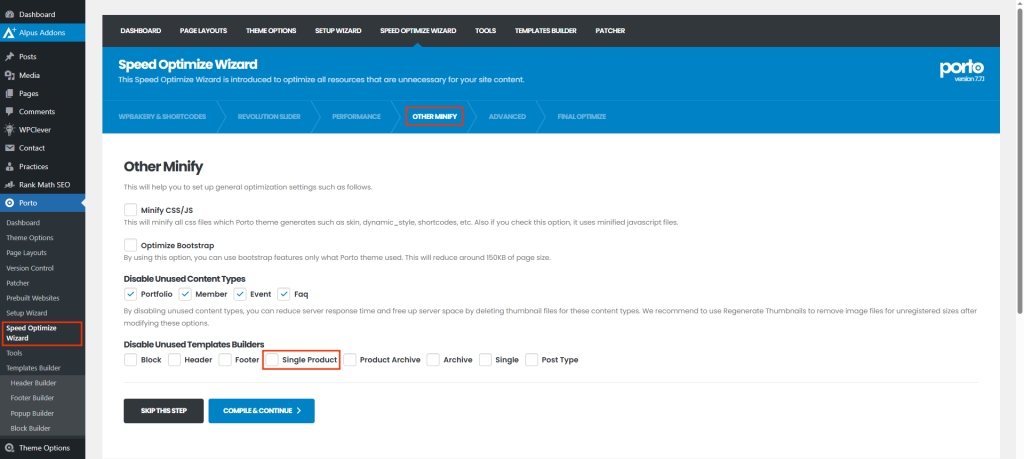Switch to the Templates Builder top tab

(545, 31)
